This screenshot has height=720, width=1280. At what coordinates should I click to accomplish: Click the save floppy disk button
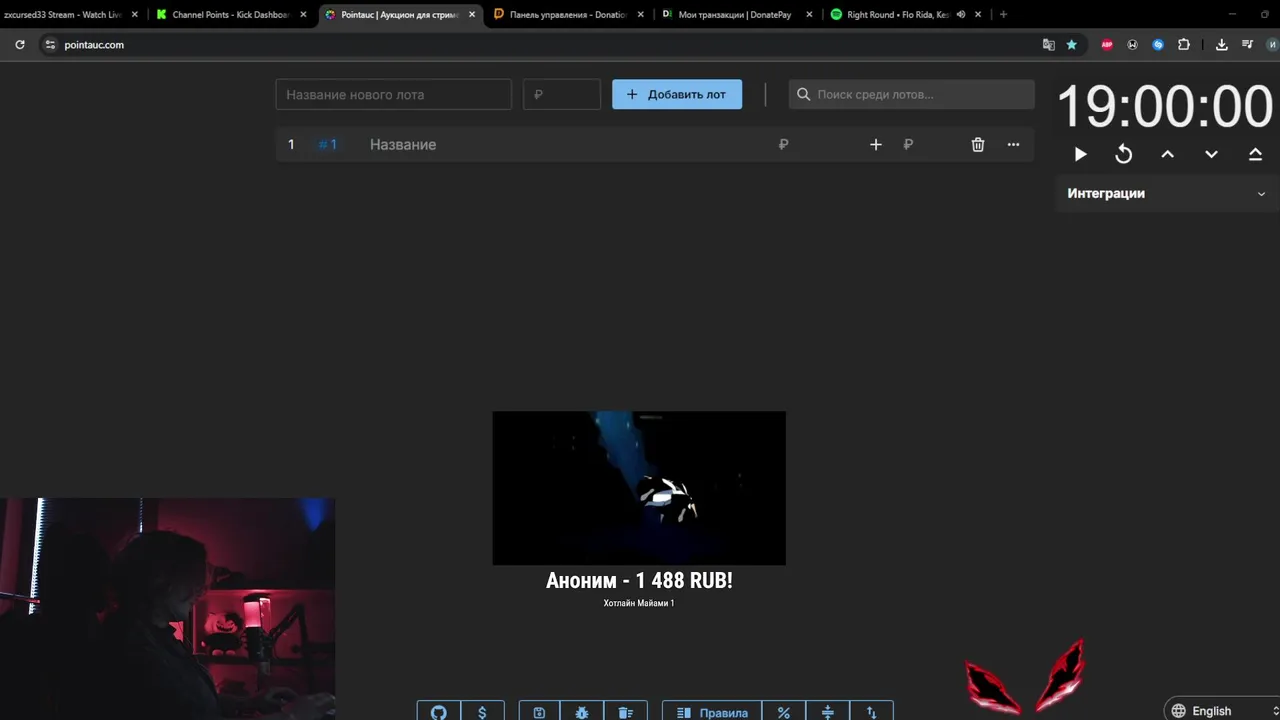539,712
